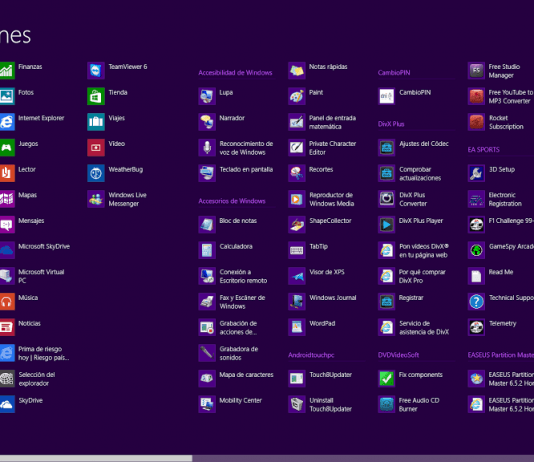Open the Viajes app icon

point(96,122)
